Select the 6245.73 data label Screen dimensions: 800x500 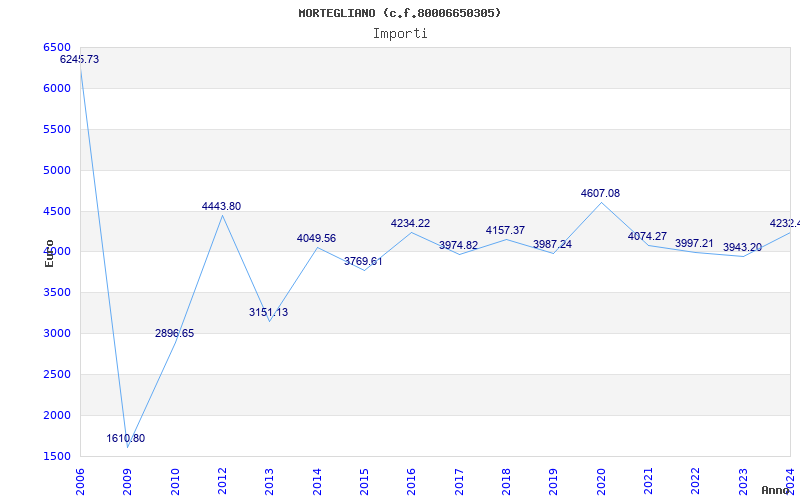point(80,59)
